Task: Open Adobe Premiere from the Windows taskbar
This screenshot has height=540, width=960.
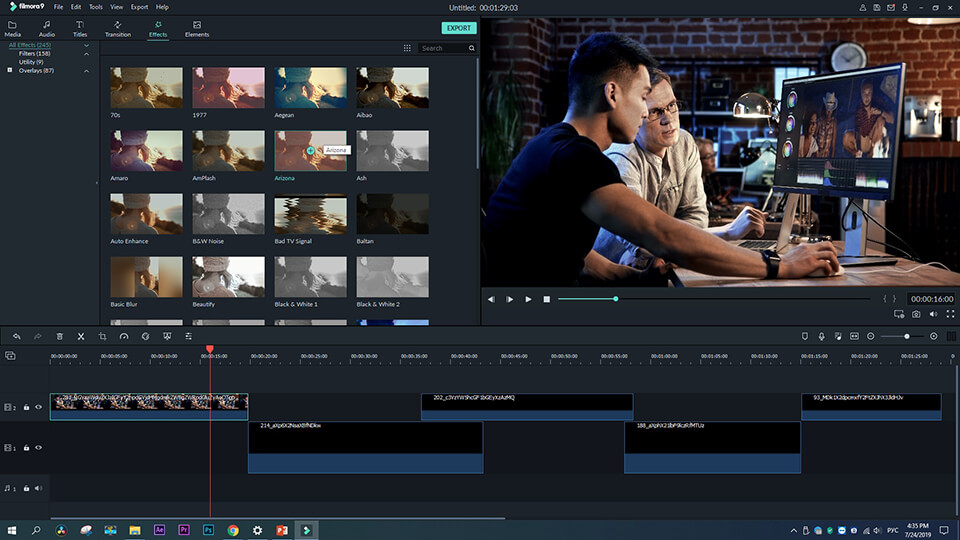Action: pyautogui.click(x=184, y=530)
